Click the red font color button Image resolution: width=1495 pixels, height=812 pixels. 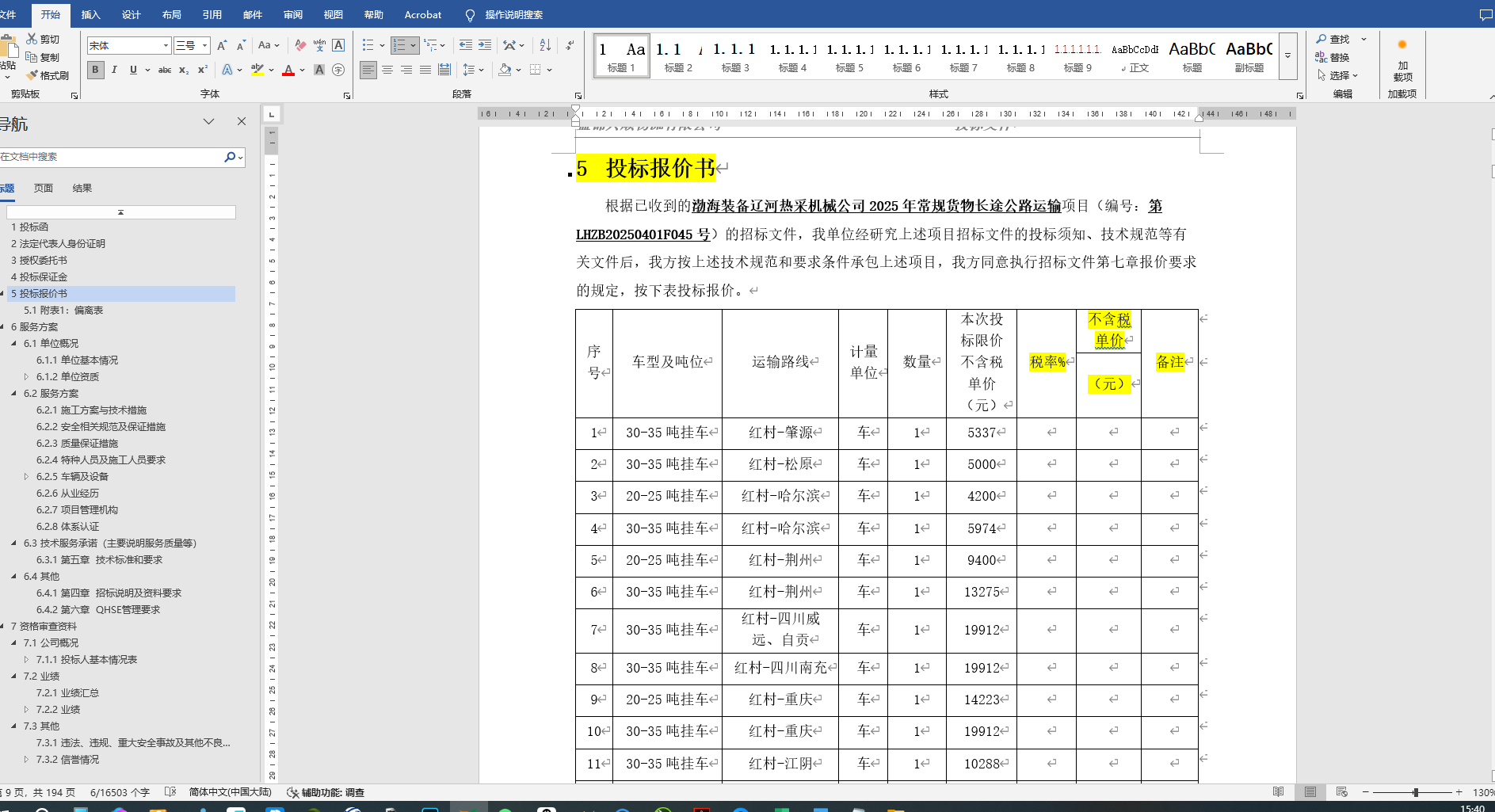288,70
